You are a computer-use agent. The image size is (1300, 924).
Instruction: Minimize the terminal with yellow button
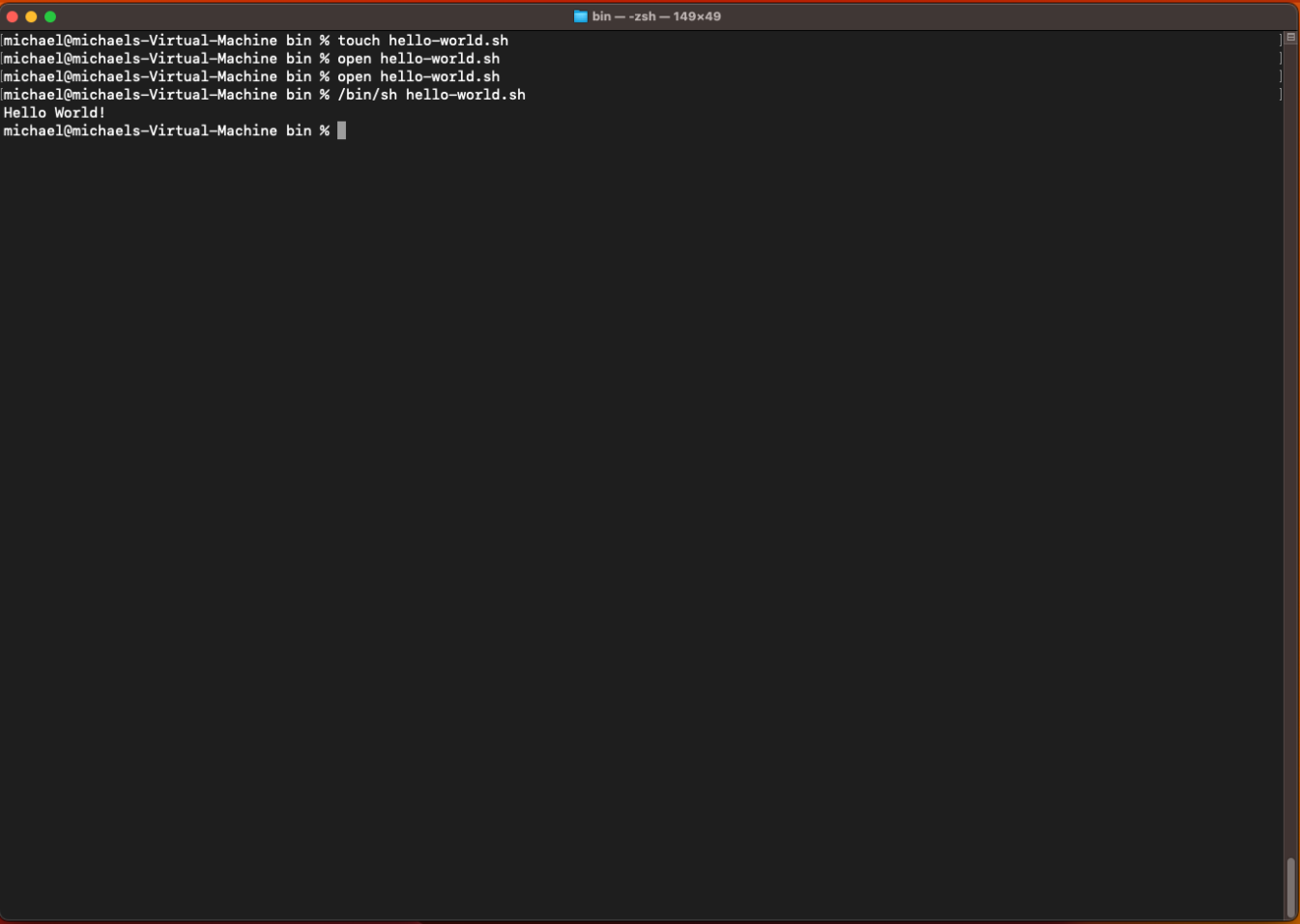coord(31,16)
